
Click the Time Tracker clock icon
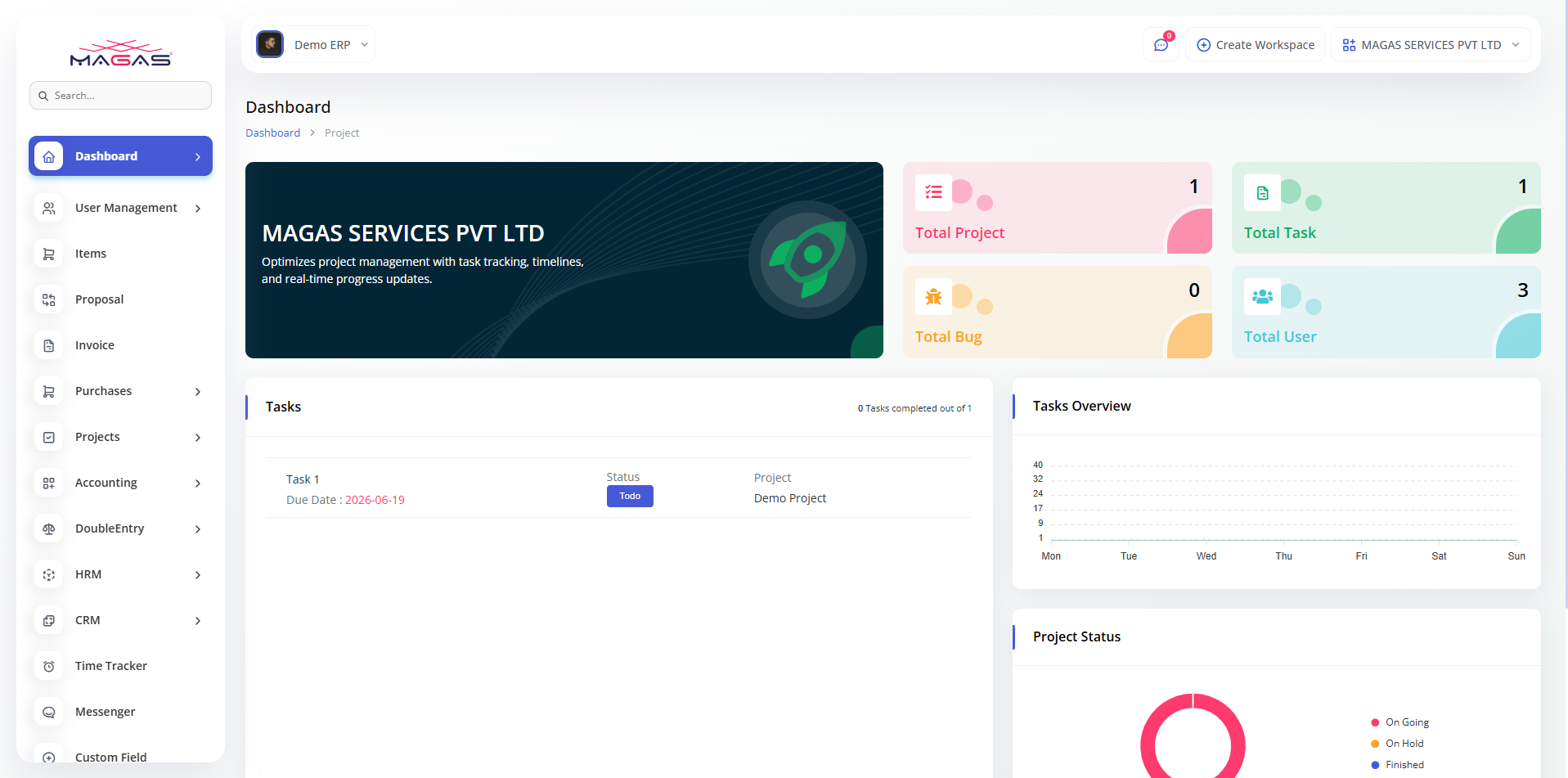pyautogui.click(x=49, y=667)
